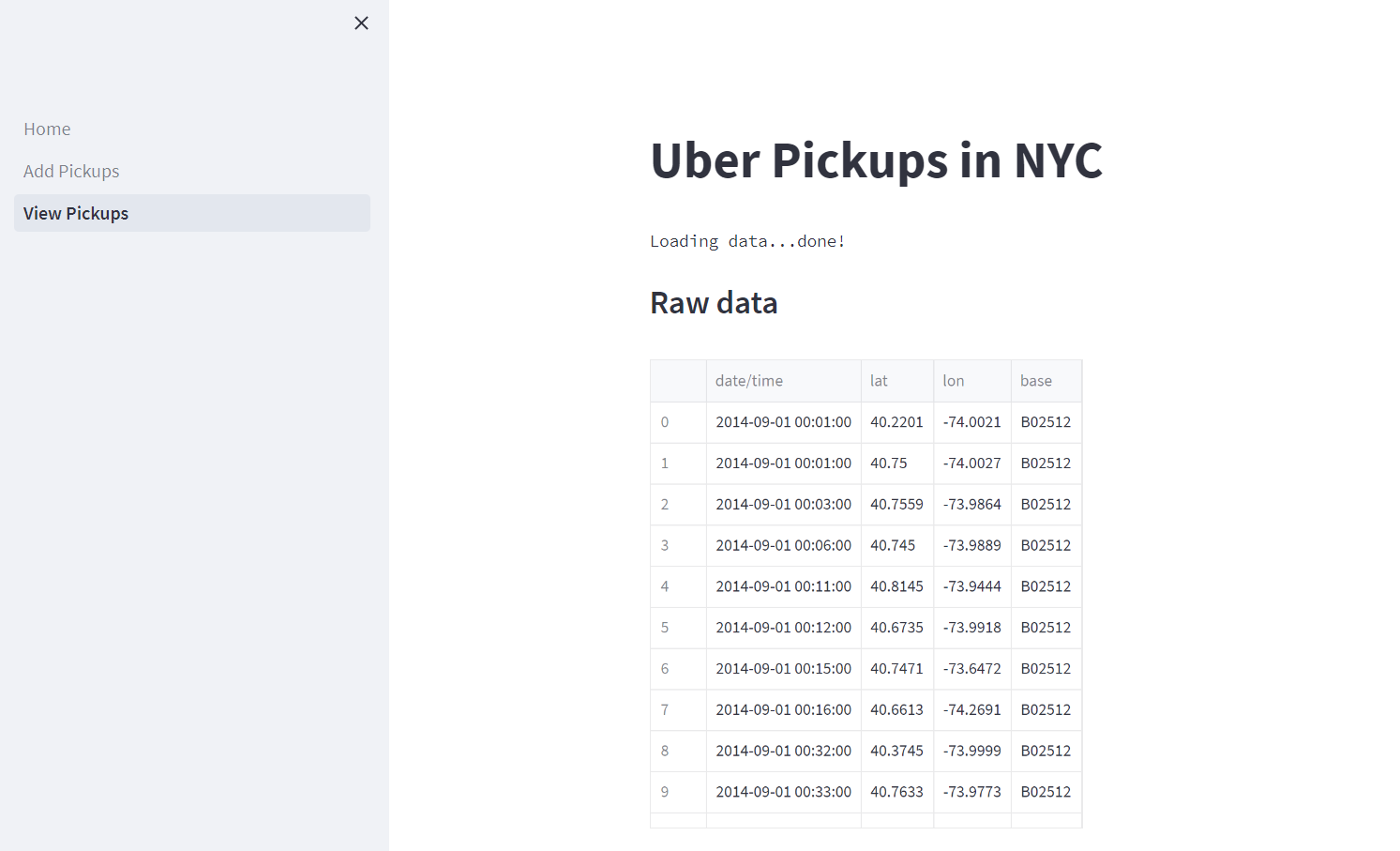Select the View Pickups page
The width and height of the screenshot is (1400, 851).
76,214
